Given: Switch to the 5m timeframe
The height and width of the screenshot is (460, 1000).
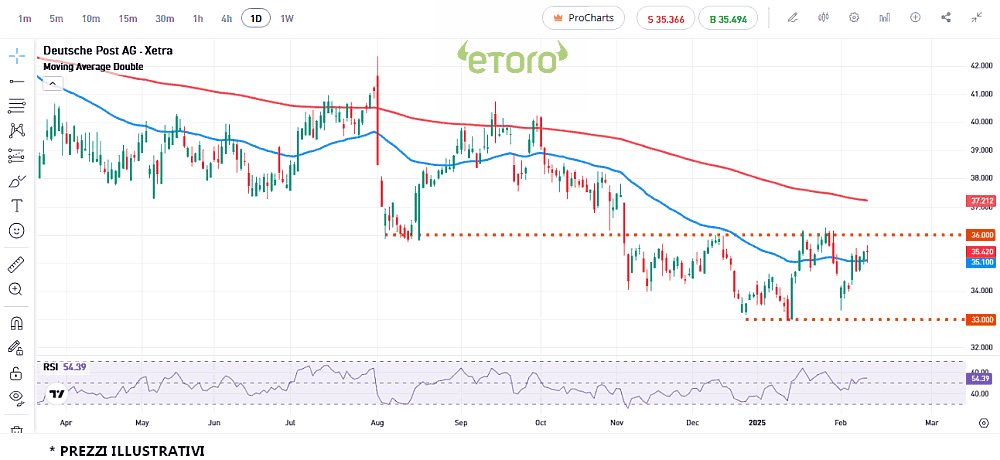Looking at the screenshot, I should tap(56, 19).
